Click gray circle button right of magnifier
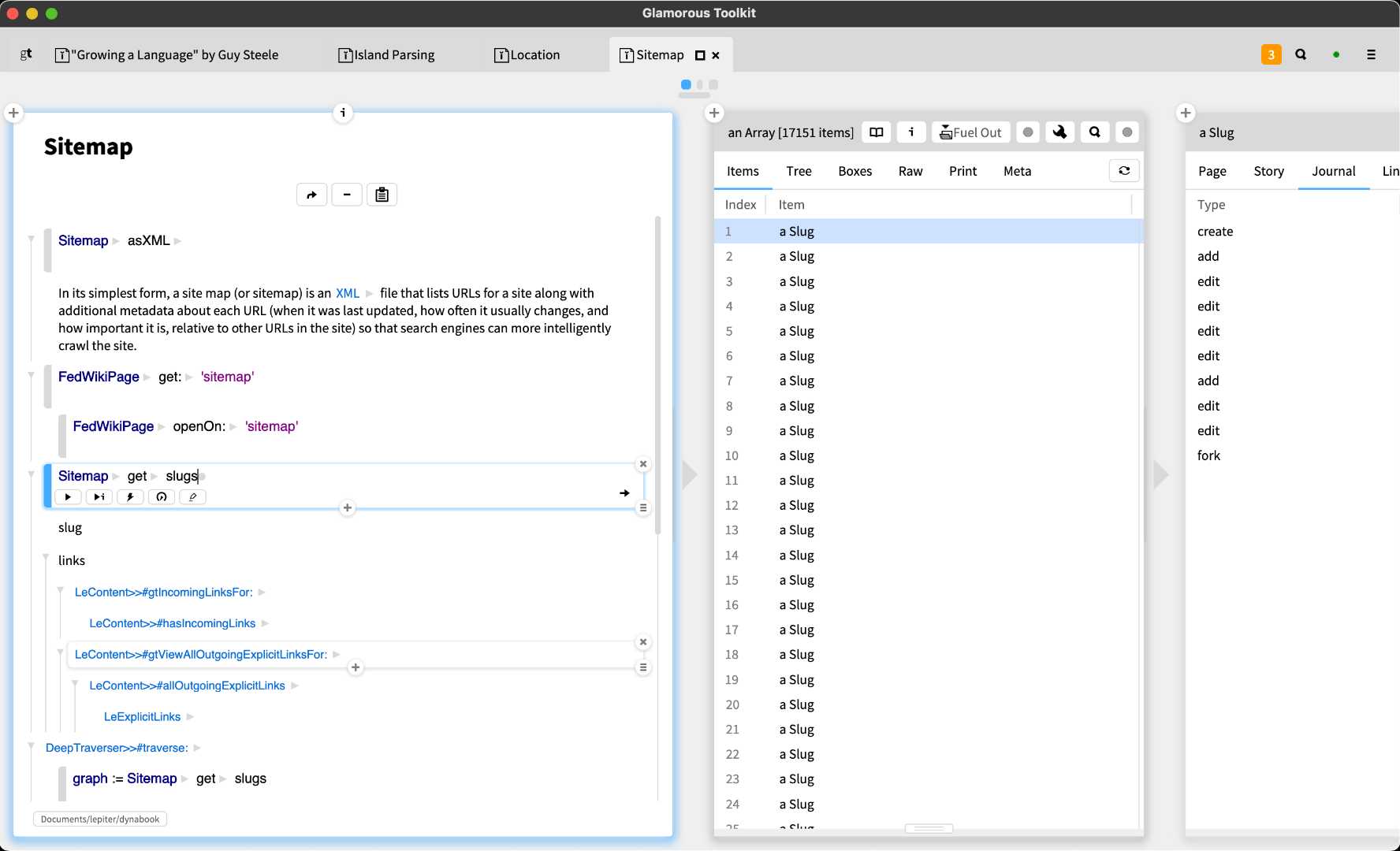The height and width of the screenshot is (851, 1400). (1127, 132)
